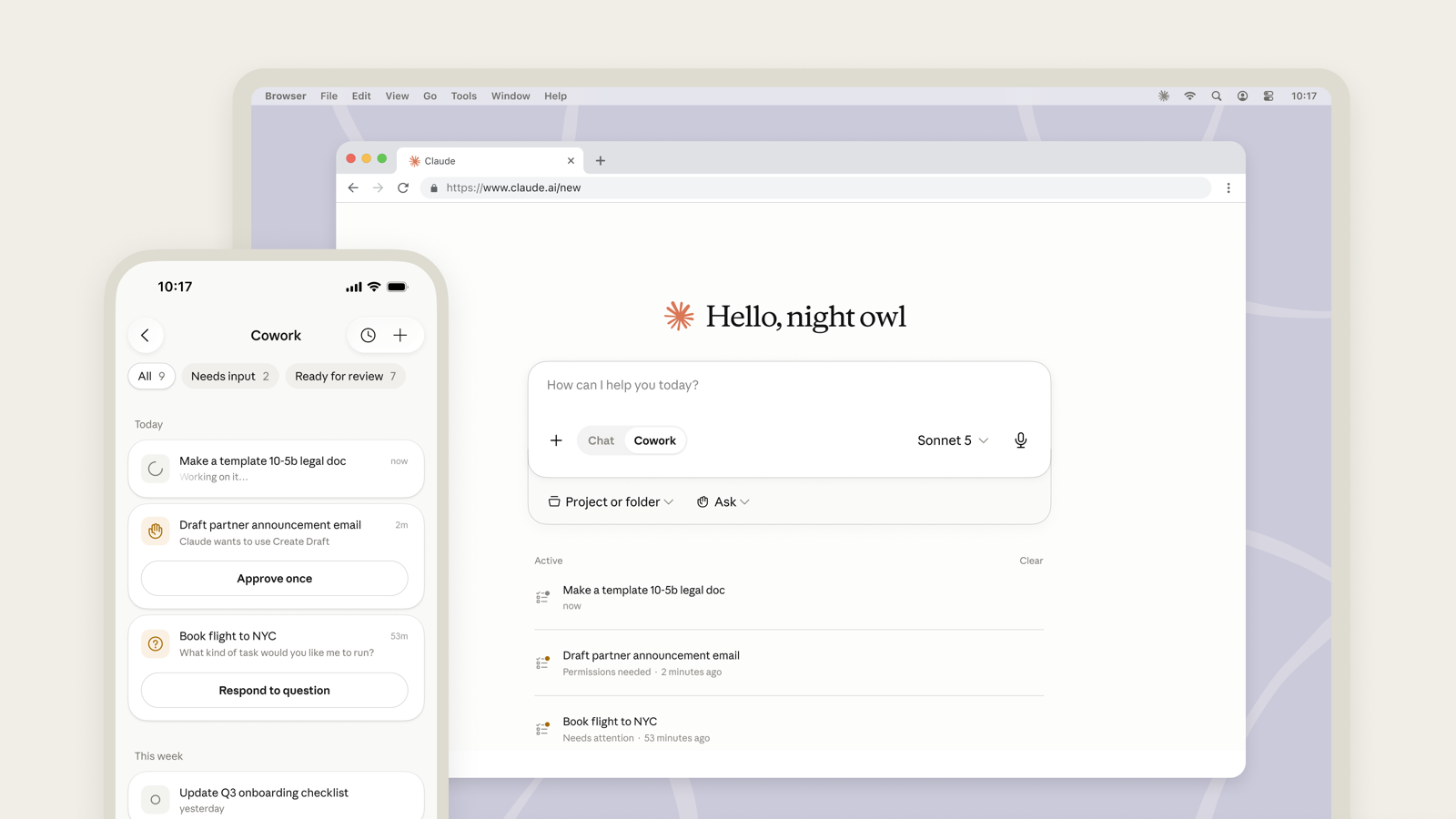
Task: Open a new browser tab
Action: coord(601,161)
